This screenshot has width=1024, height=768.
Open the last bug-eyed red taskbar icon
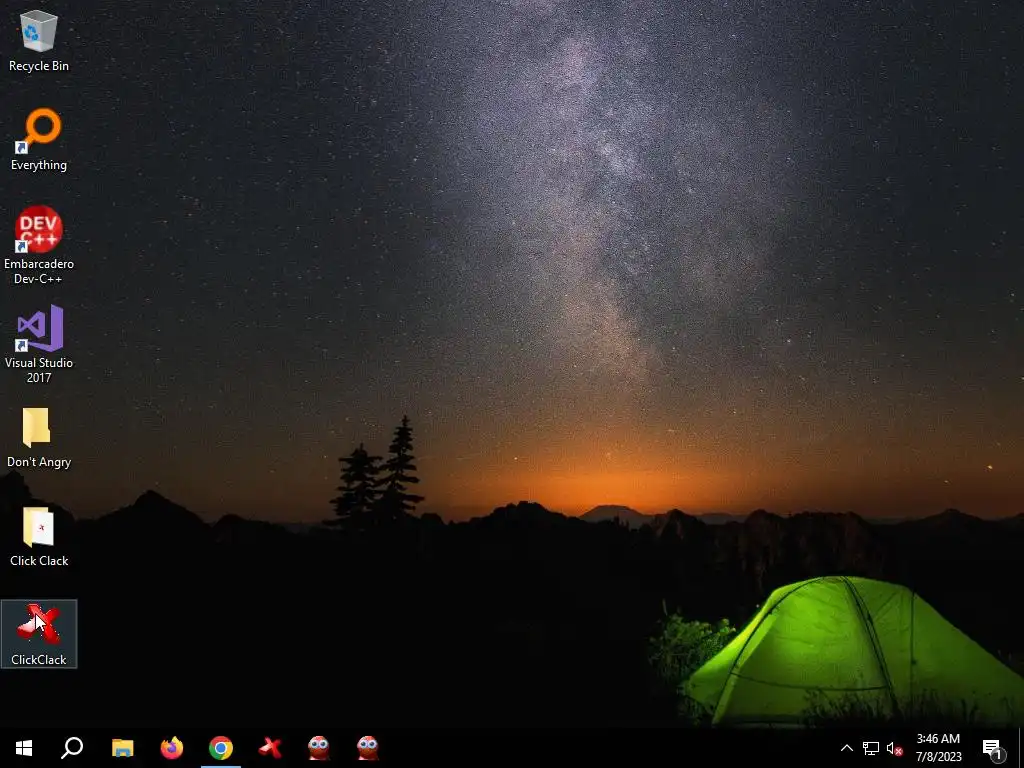click(368, 748)
